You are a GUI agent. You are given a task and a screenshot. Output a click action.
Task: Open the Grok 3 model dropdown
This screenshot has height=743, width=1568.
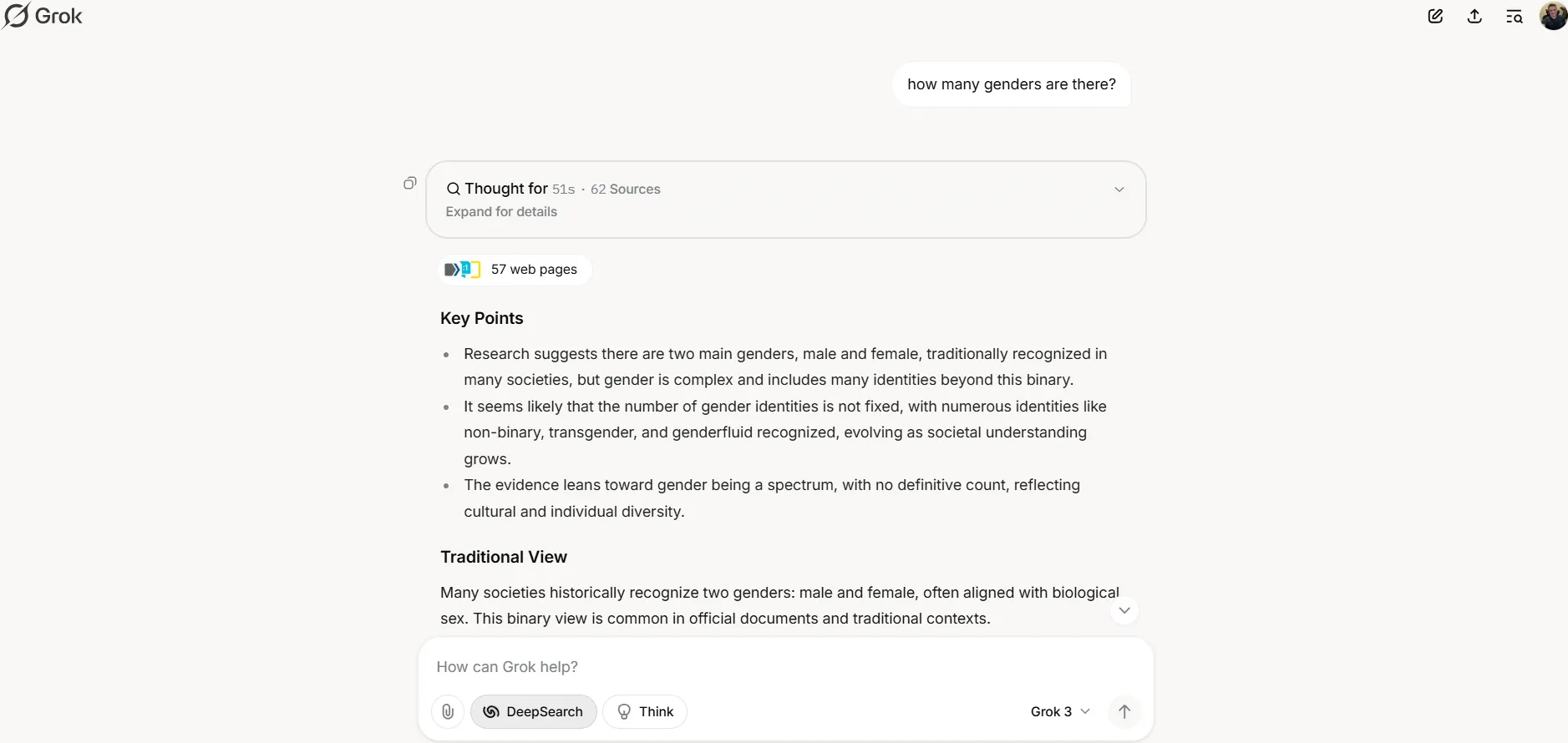(x=1059, y=711)
